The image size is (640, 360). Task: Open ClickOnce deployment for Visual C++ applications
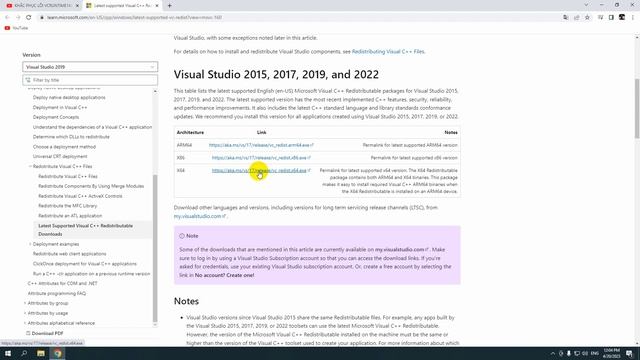click(x=84, y=264)
